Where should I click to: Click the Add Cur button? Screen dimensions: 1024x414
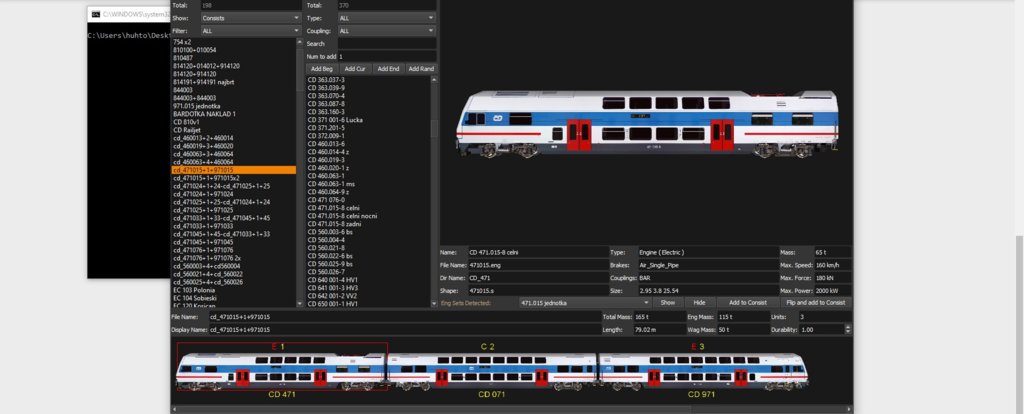pyautogui.click(x=355, y=69)
